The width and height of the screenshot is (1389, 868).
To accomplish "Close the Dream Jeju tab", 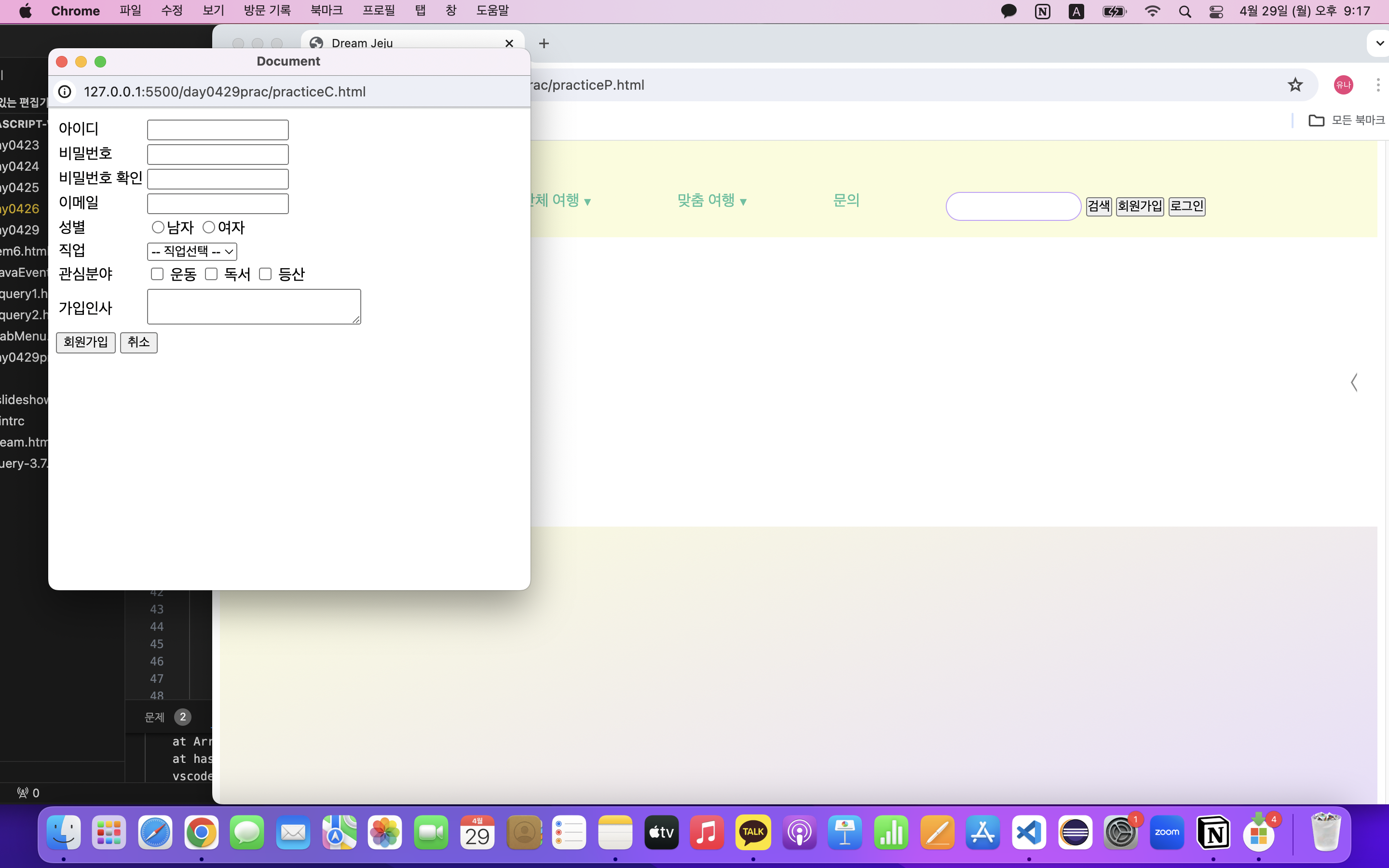I will (508, 43).
